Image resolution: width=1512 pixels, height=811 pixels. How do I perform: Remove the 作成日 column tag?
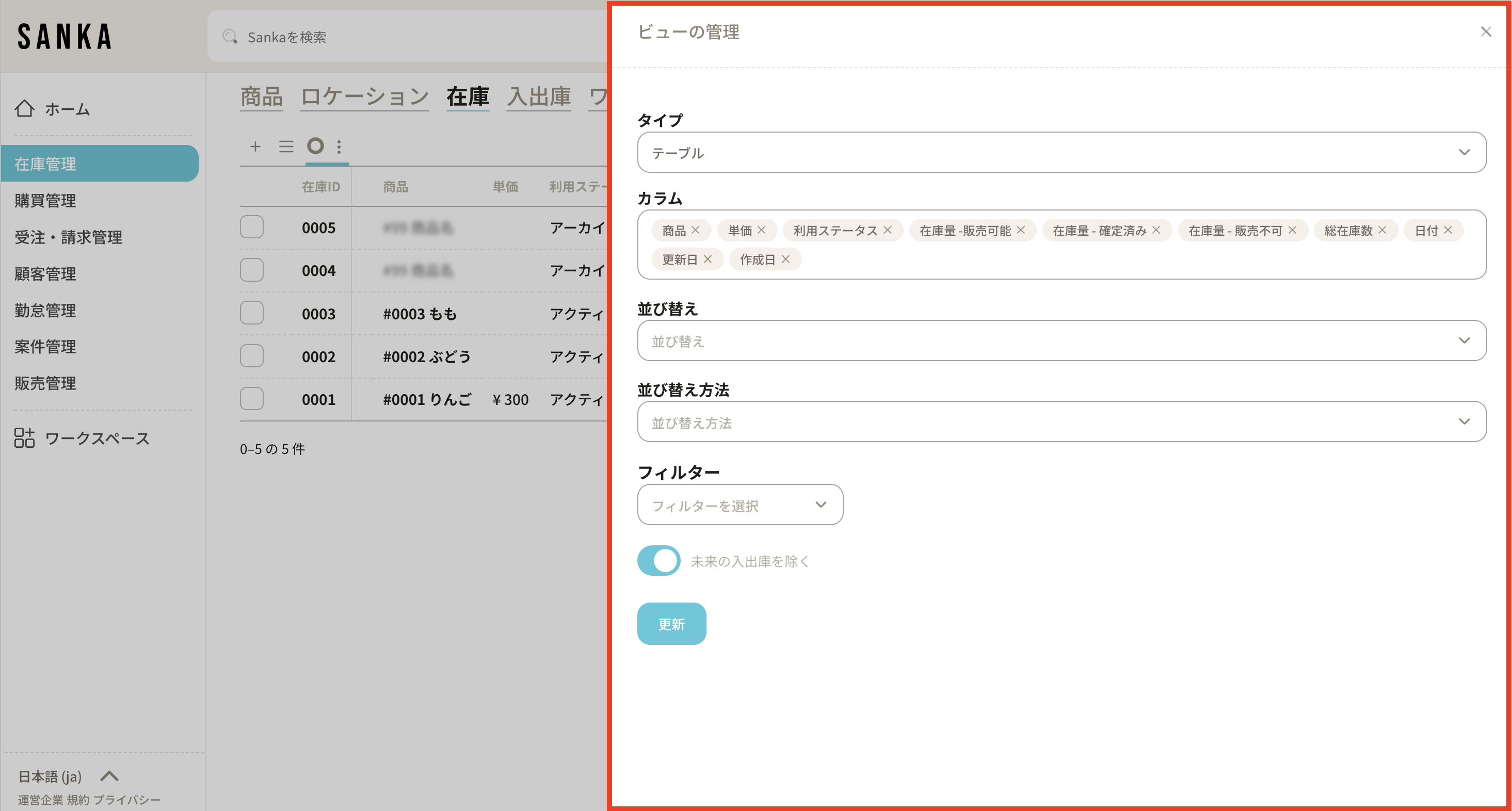click(x=785, y=259)
